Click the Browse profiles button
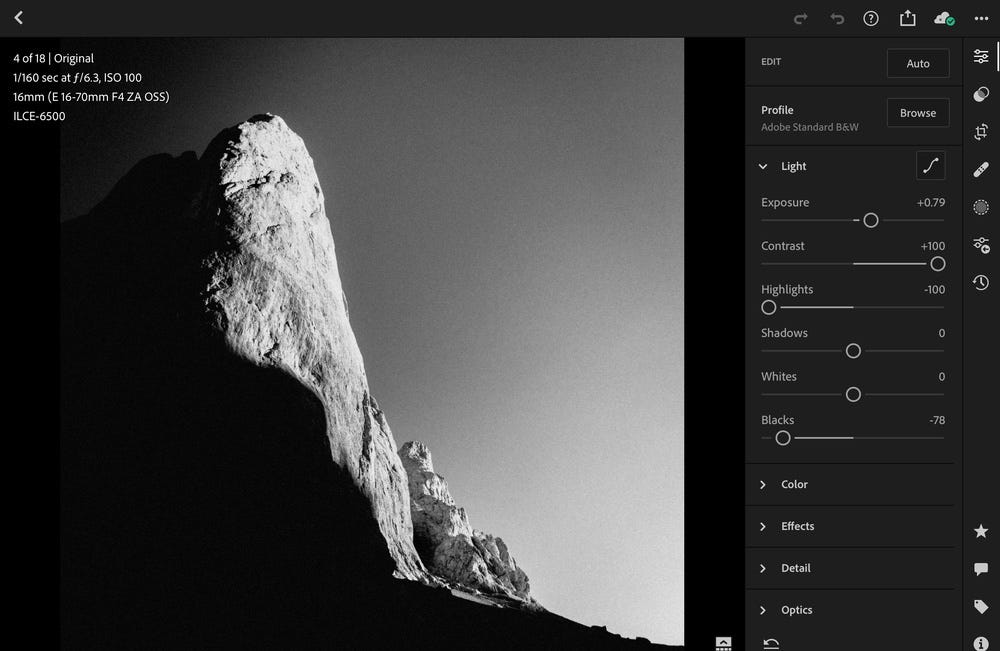Image resolution: width=1000 pixels, height=651 pixels. [x=918, y=113]
